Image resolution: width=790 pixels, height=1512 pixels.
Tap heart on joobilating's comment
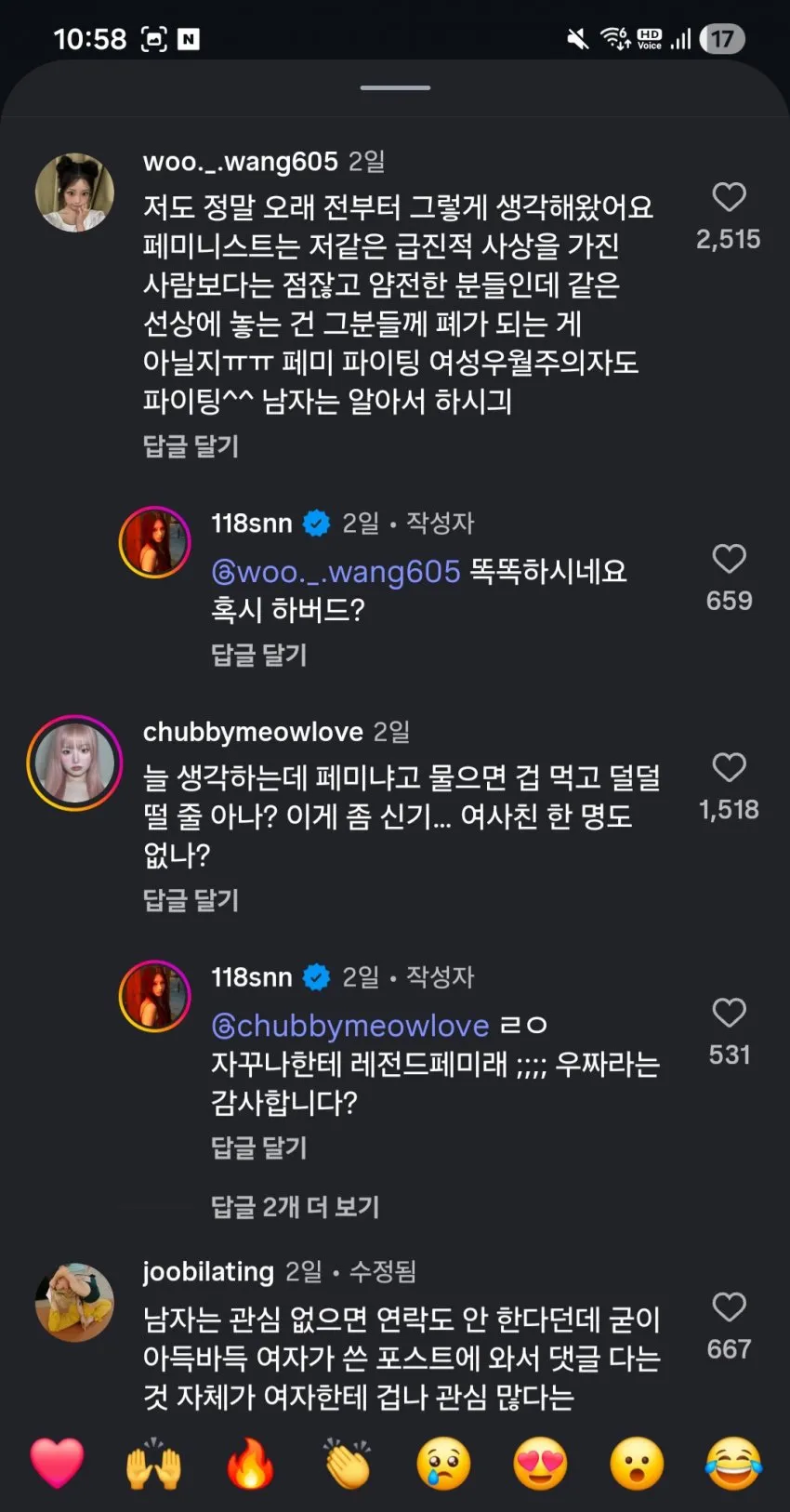pos(729,1307)
